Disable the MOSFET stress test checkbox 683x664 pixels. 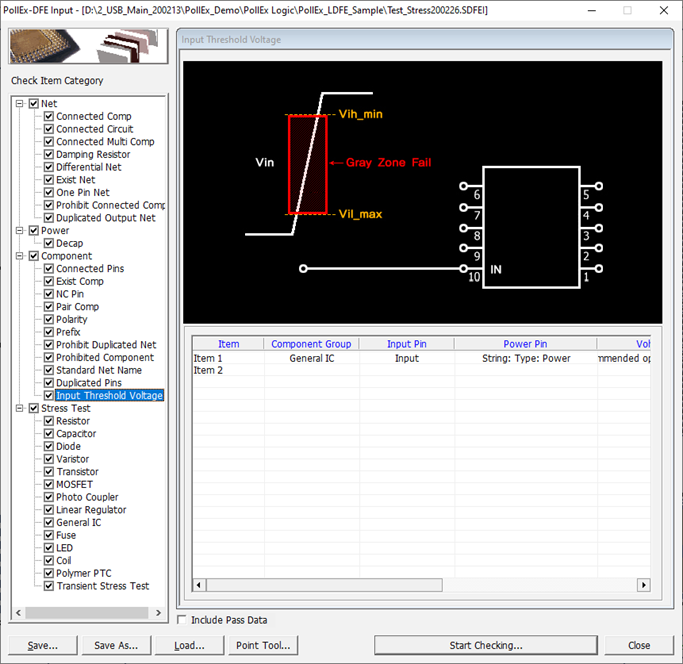49,485
